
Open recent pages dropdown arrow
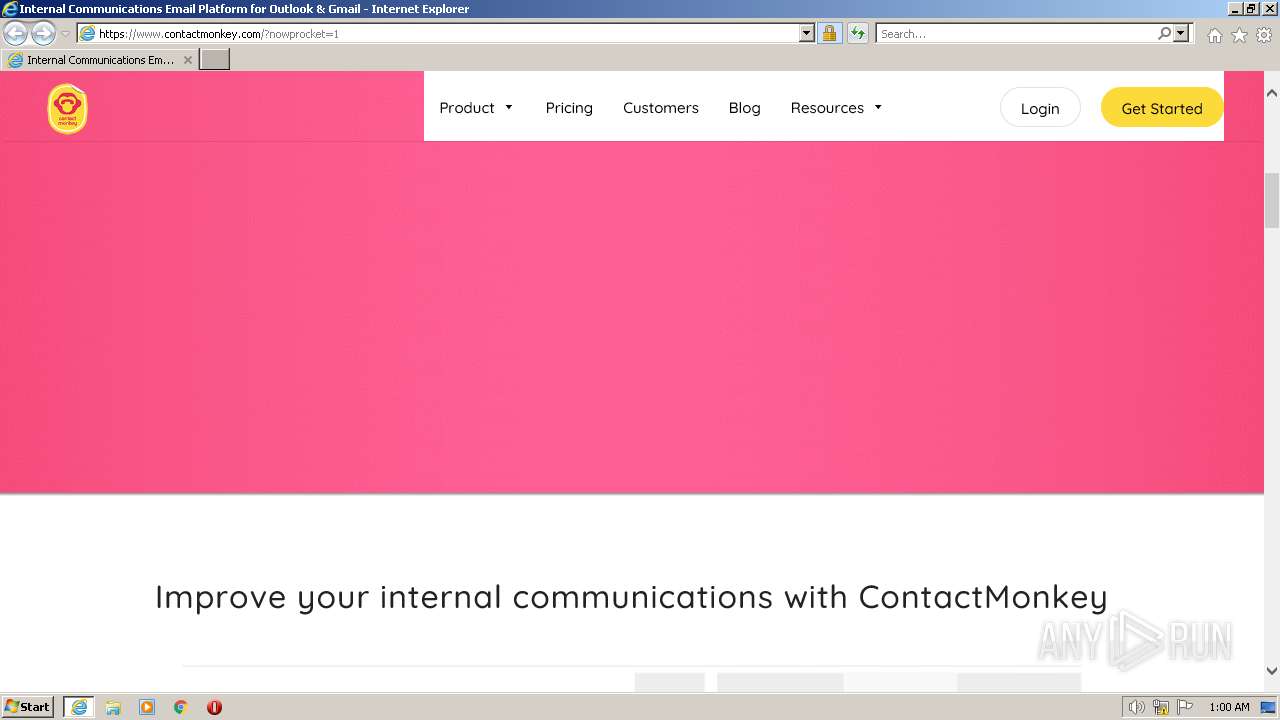click(65, 33)
